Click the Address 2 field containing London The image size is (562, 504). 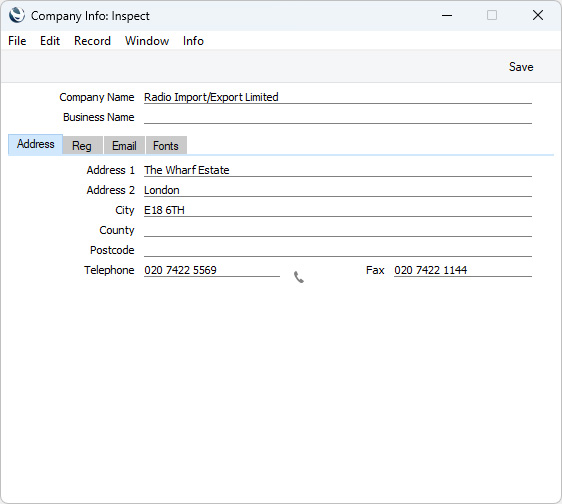(x=338, y=190)
